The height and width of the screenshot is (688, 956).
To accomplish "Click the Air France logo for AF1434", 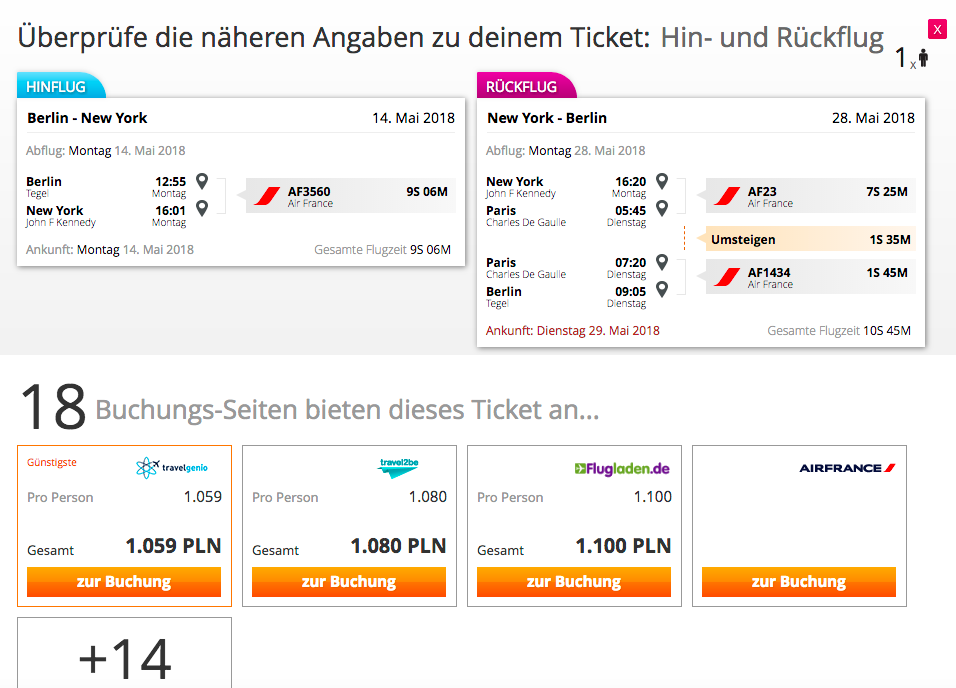I will coord(727,276).
